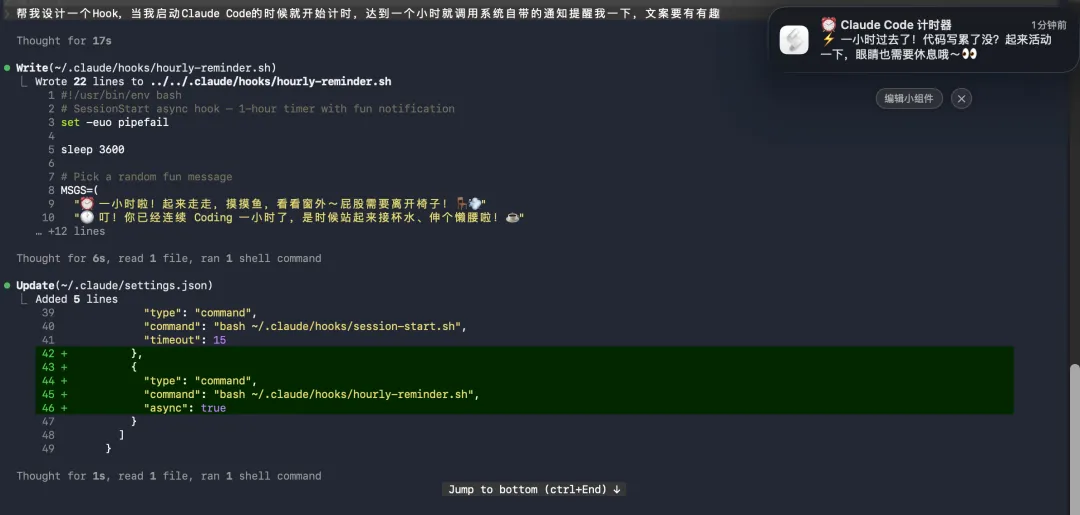Click code line '#!/usr/bin/env bash'
The height and width of the screenshot is (515, 1080).
tap(121, 95)
